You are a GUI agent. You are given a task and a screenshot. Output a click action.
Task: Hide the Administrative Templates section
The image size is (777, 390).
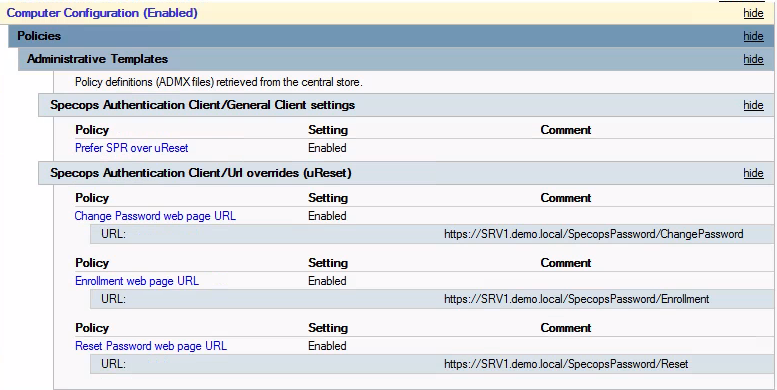753,59
